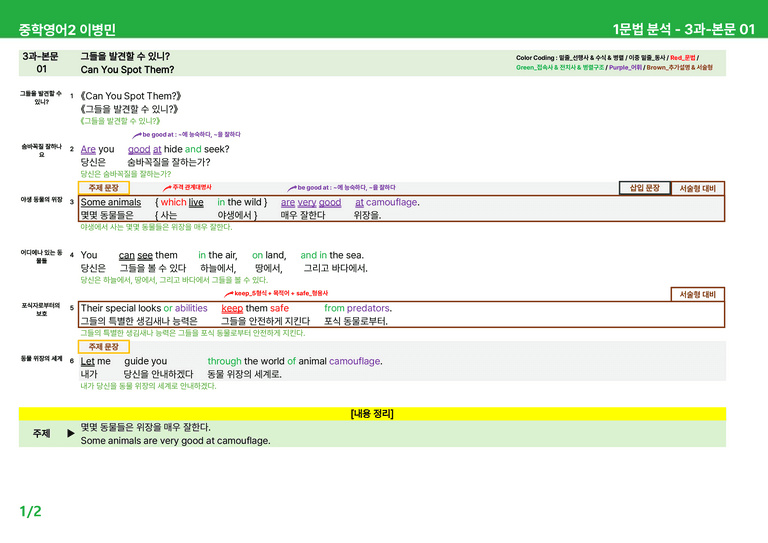Click the red word safe
The height and width of the screenshot is (543, 768).
coord(279,308)
